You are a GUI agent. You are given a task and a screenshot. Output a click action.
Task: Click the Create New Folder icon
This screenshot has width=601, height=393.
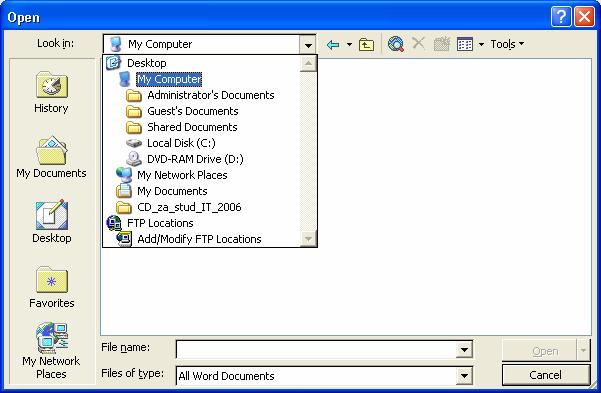pyautogui.click(x=442, y=44)
